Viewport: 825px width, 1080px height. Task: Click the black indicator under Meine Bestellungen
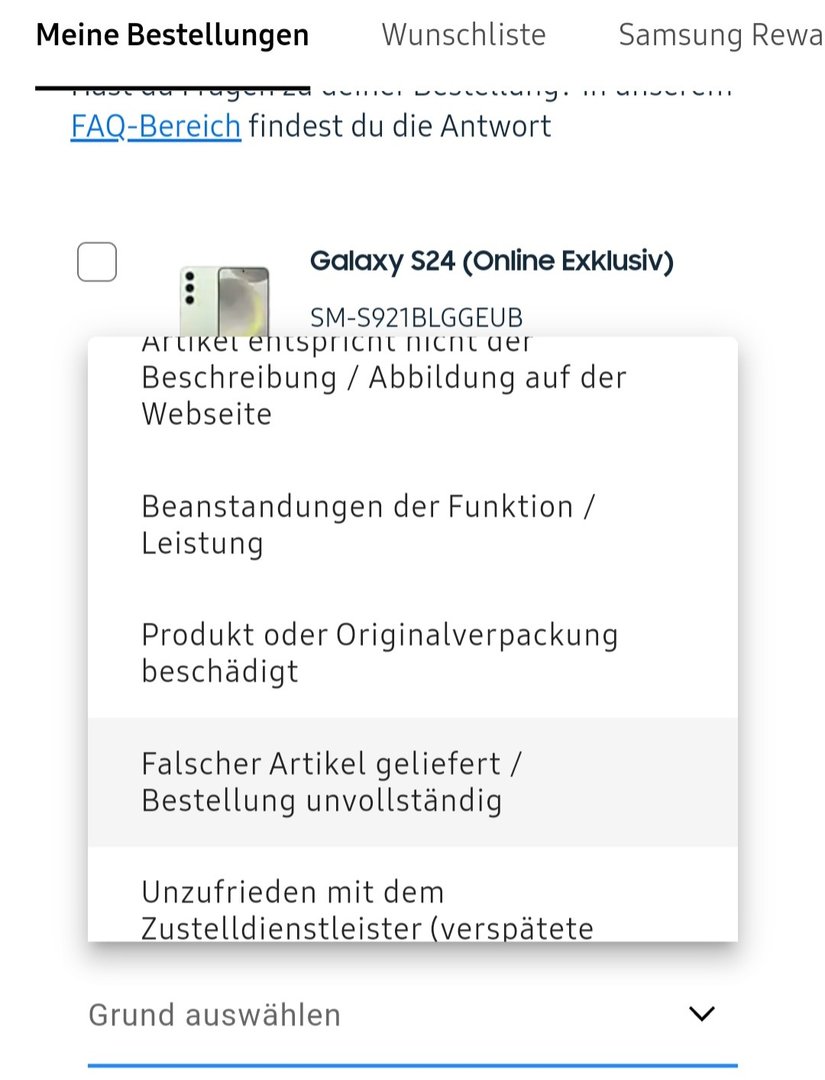coord(172,87)
